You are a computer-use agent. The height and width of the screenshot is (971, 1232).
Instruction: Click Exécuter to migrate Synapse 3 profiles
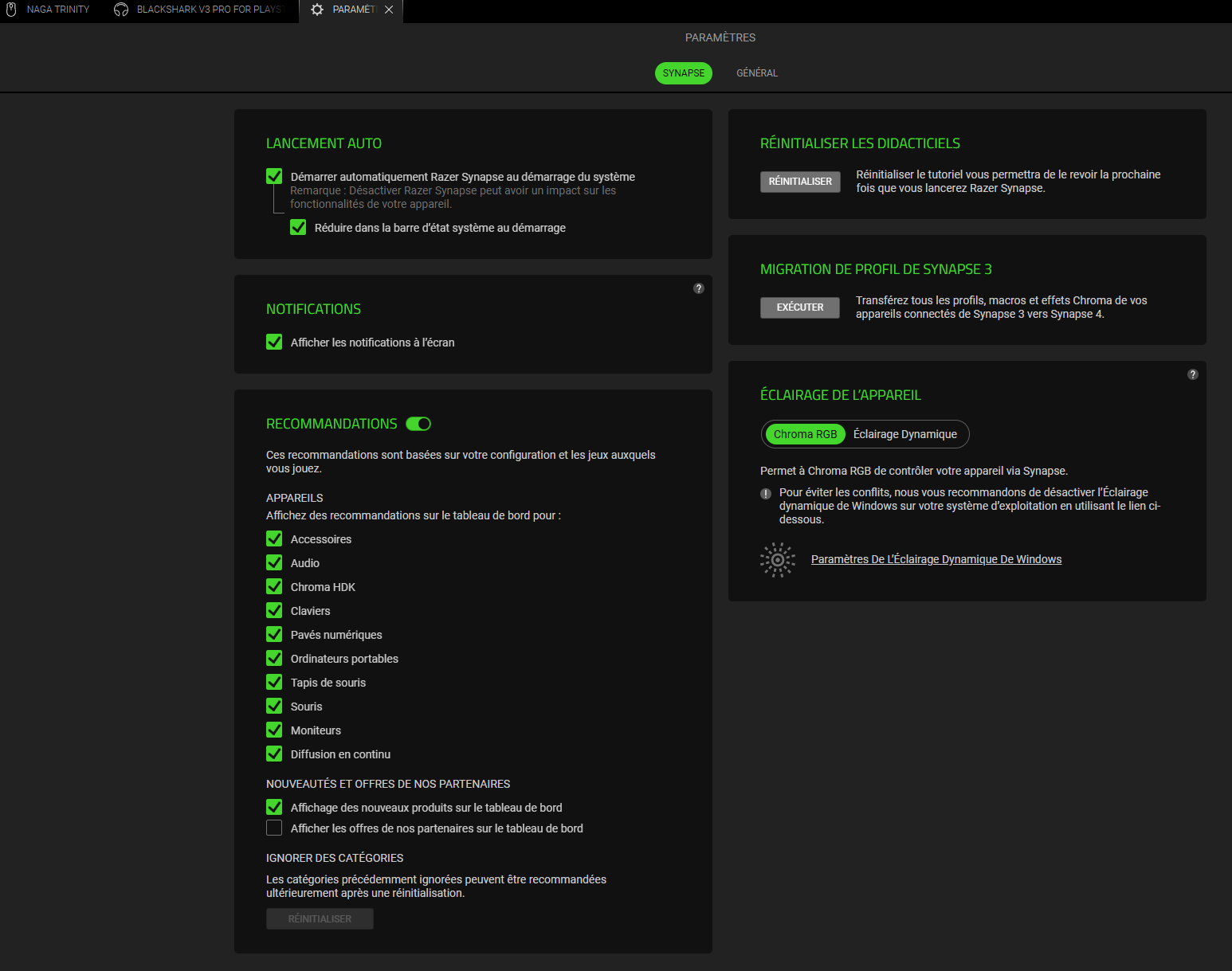click(800, 307)
